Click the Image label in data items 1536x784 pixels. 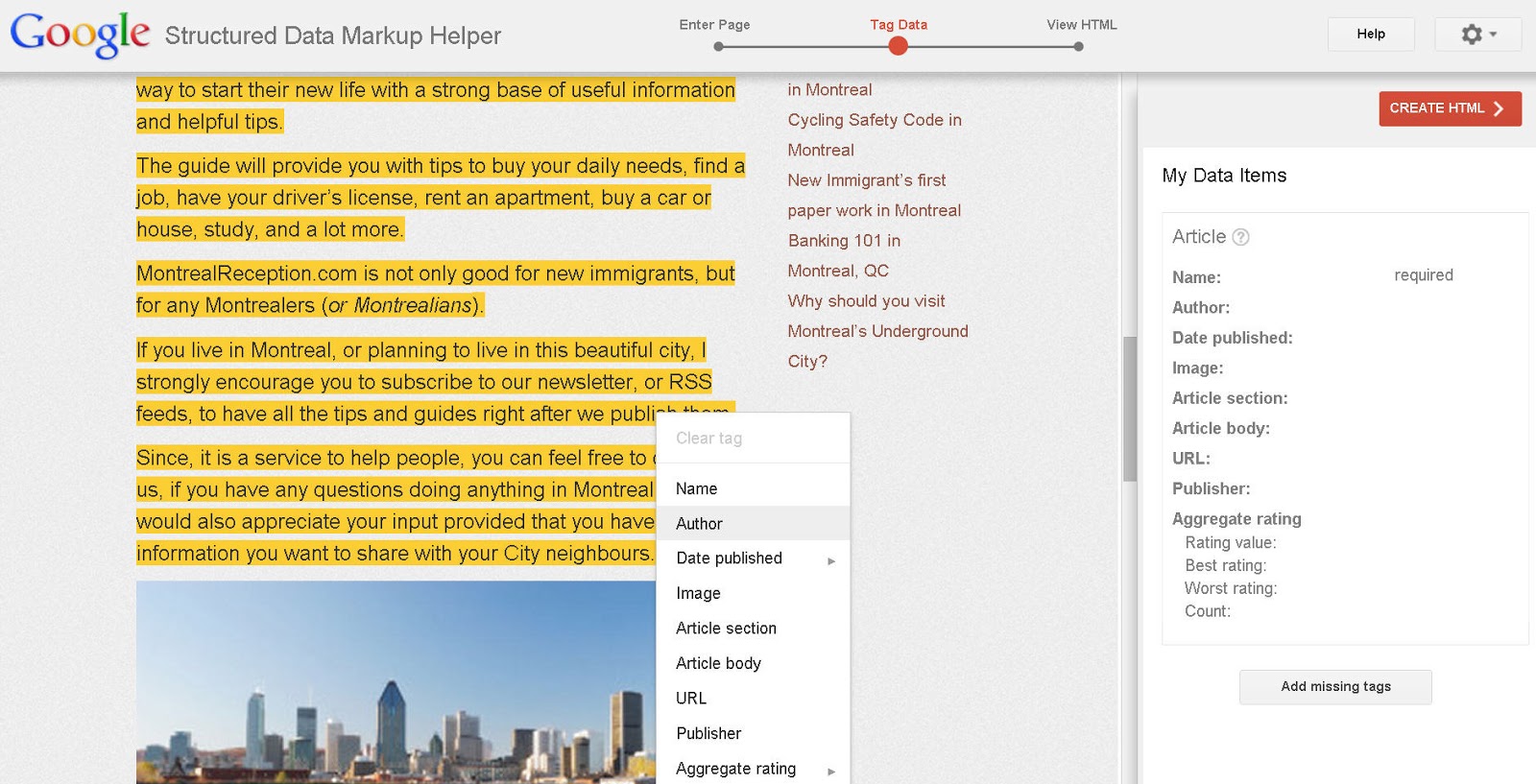point(1198,368)
